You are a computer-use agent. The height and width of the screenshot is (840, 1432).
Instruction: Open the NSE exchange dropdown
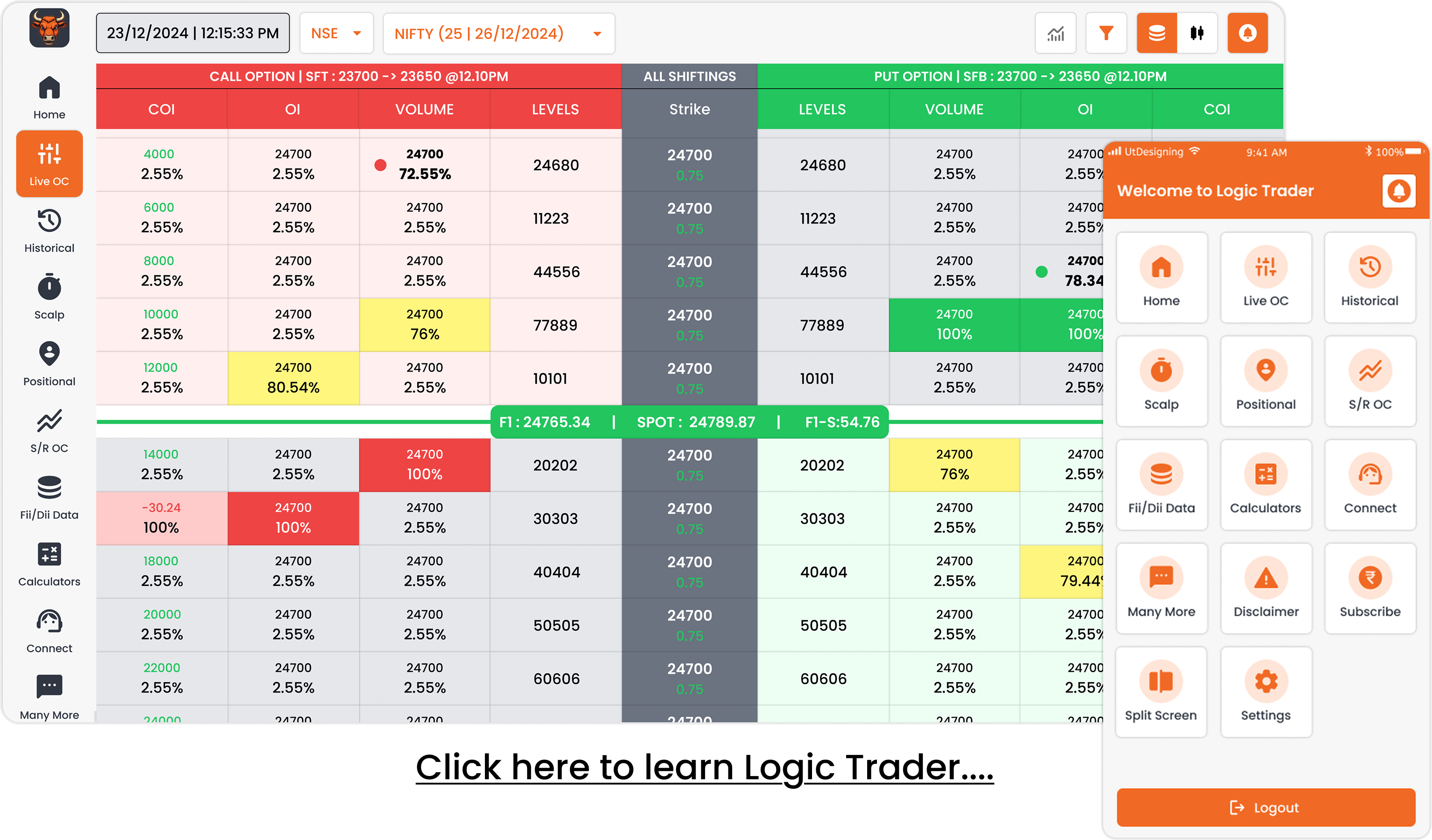pos(336,33)
